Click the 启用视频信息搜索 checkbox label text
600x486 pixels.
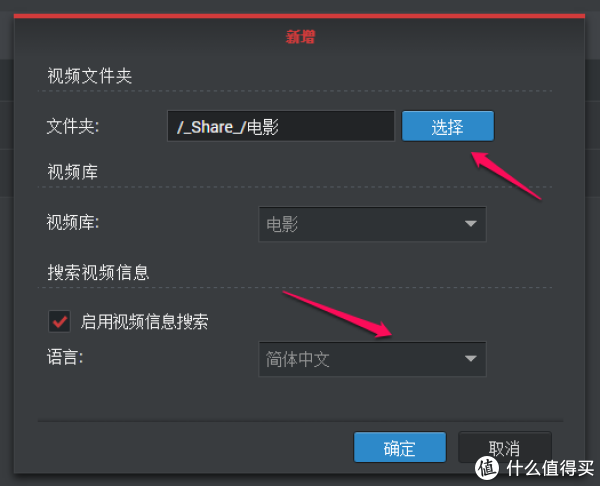pyautogui.click(x=144, y=321)
